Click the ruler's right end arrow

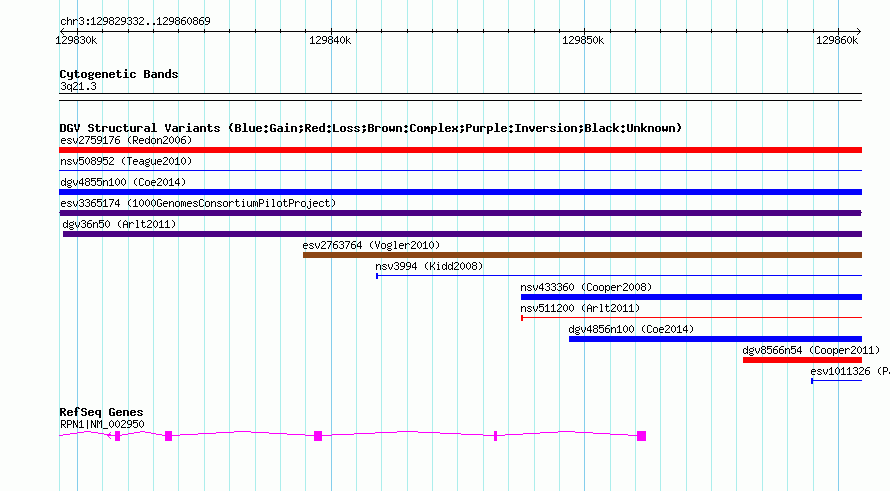(859, 32)
